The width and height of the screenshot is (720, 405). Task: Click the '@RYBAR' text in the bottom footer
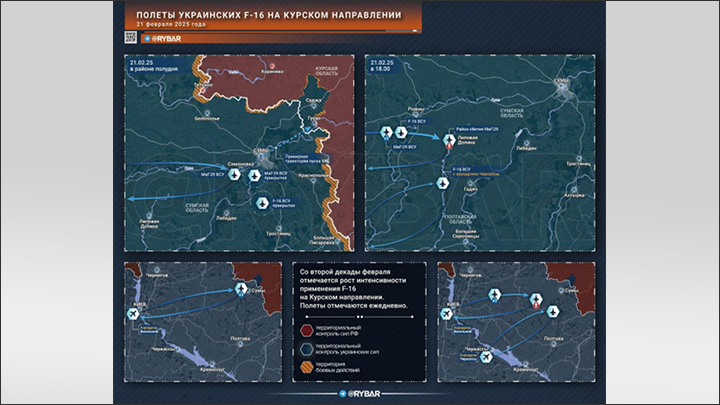[364, 394]
